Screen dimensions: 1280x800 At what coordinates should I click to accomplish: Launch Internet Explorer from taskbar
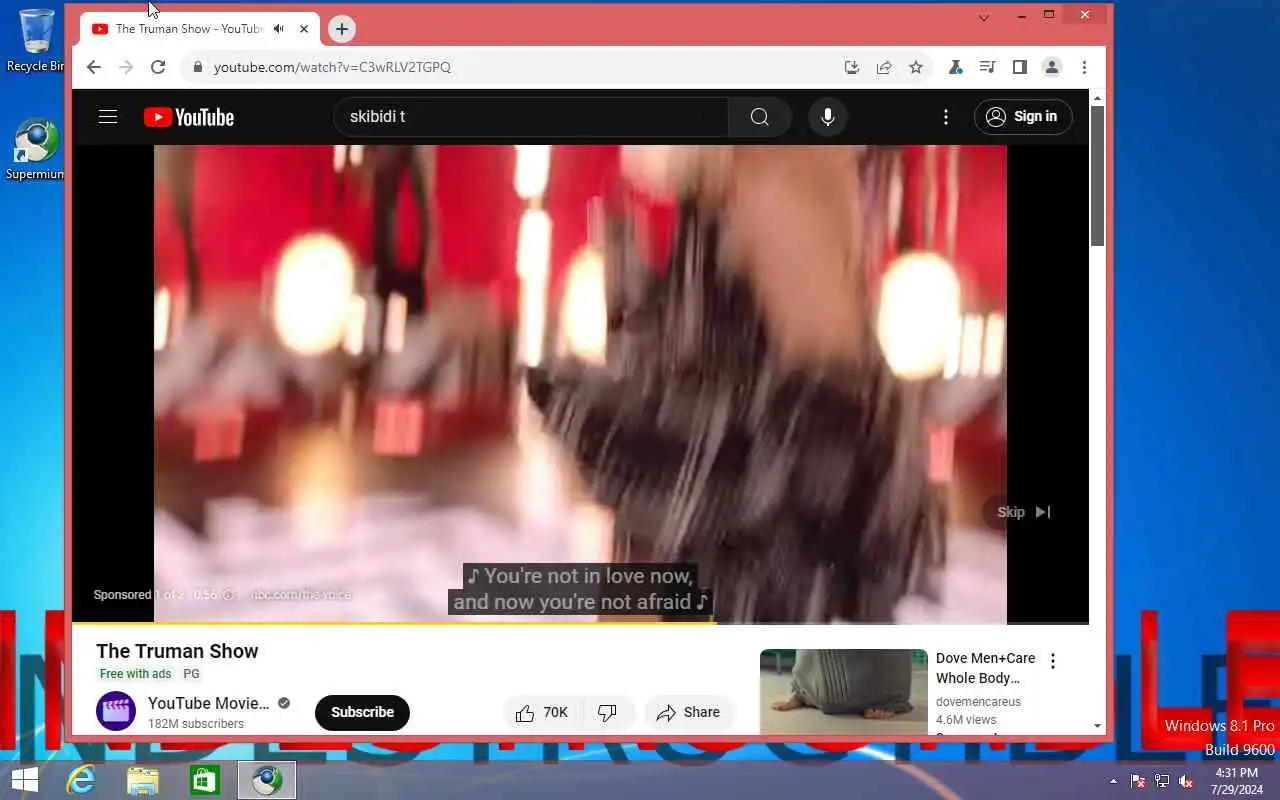point(80,780)
